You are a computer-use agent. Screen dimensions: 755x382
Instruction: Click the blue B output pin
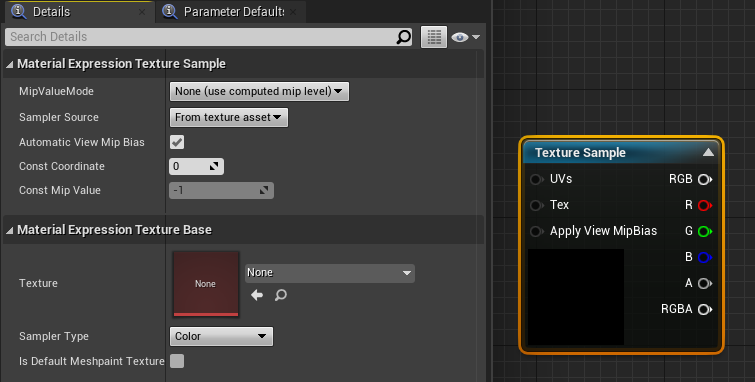click(705, 257)
